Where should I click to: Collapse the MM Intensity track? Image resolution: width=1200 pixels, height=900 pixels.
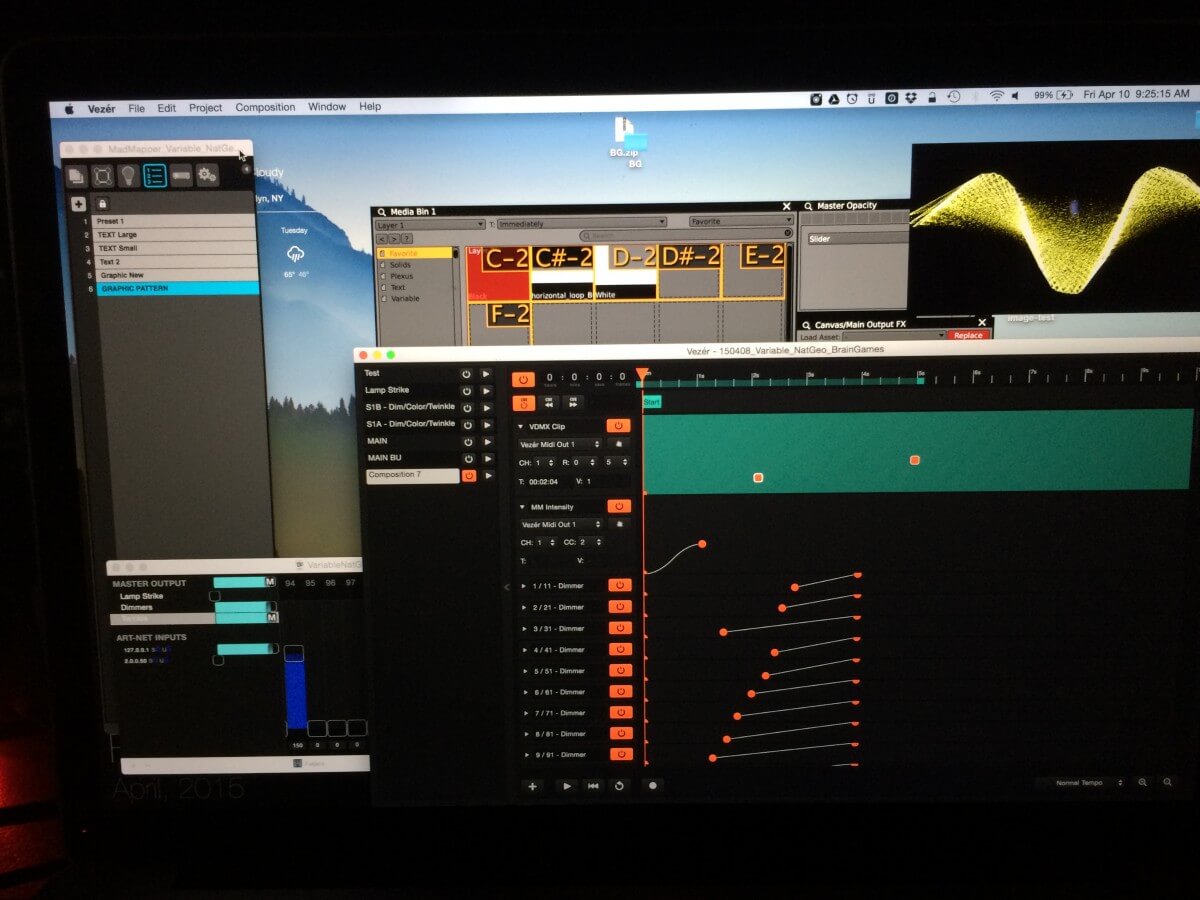[x=521, y=507]
